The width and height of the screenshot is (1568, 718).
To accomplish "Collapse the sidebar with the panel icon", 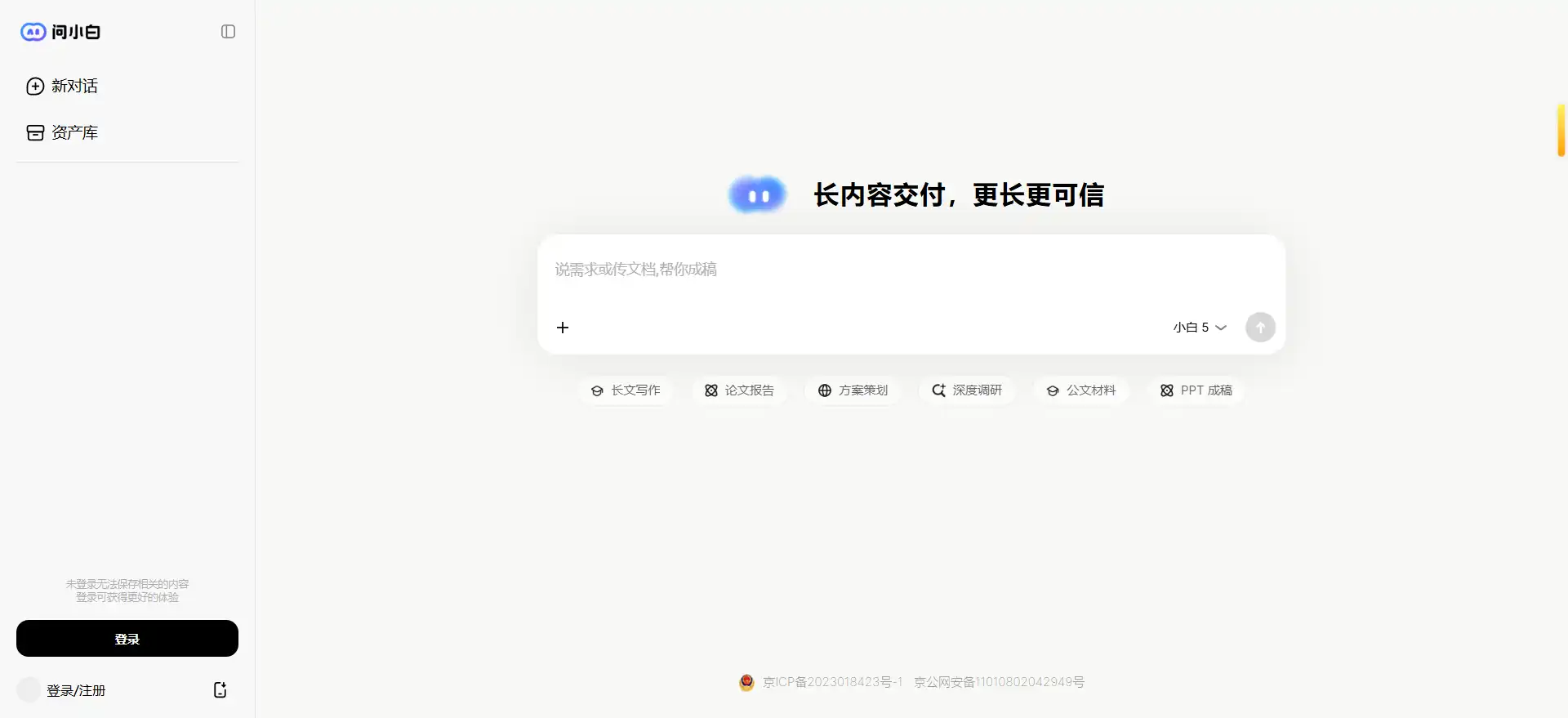I will click(229, 32).
